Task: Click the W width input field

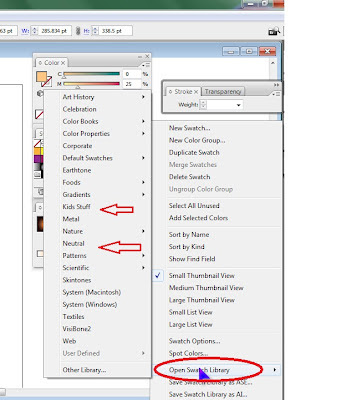Action: (55, 31)
